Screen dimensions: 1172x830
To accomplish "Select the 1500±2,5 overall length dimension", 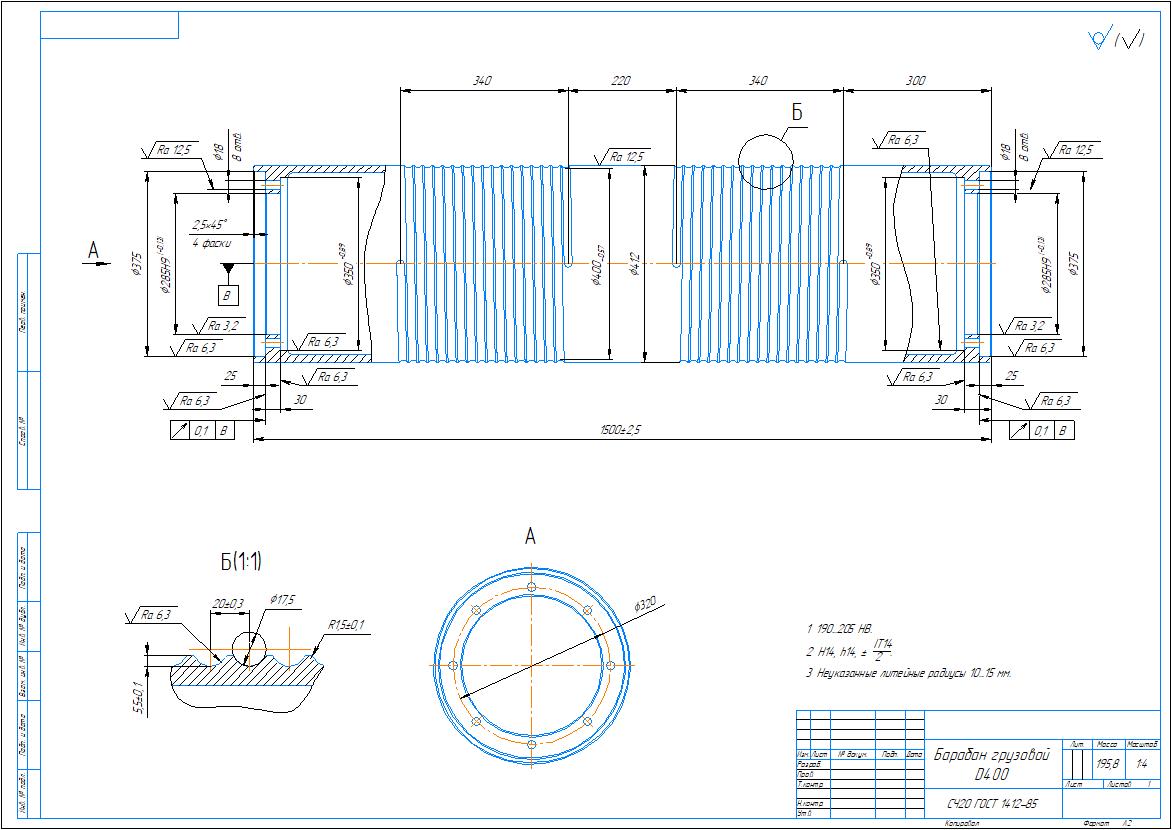I will pyautogui.click(x=621, y=431).
